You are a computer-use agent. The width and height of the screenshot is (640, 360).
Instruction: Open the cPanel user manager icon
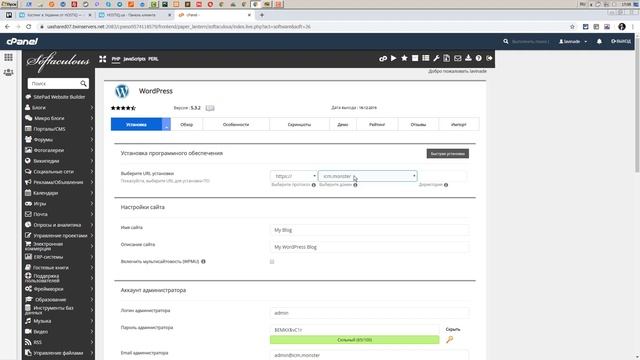click(x=8, y=73)
